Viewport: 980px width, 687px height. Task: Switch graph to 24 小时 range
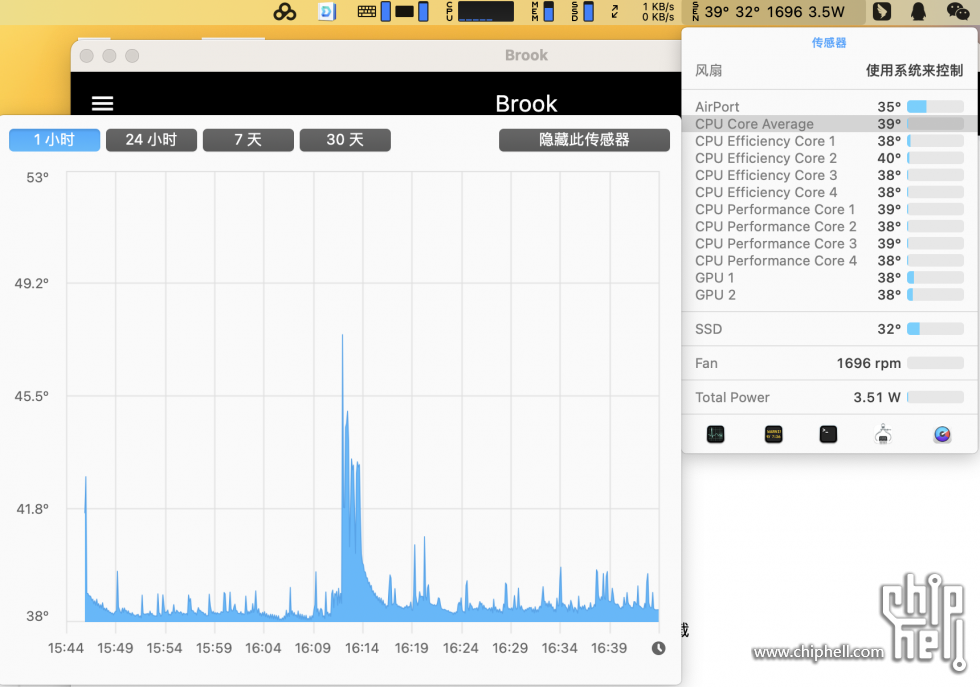tap(151, 139)
